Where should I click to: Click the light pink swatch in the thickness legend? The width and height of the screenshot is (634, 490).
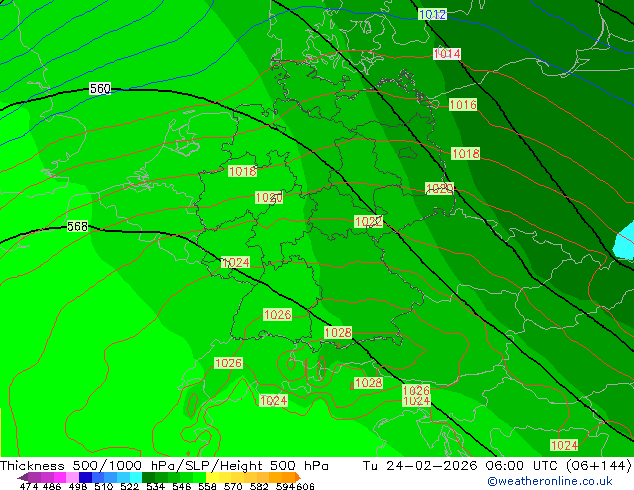(72, 477)
